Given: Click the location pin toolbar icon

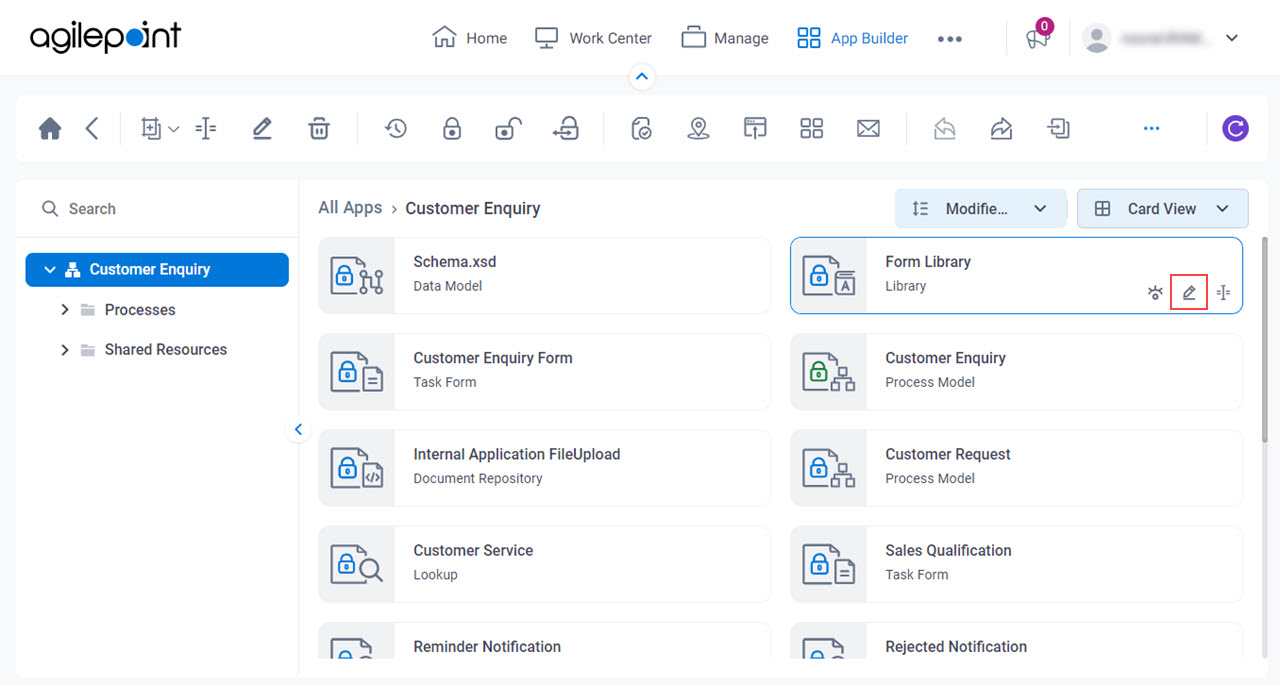Looking at the screenshot, I should click(699, 128).
